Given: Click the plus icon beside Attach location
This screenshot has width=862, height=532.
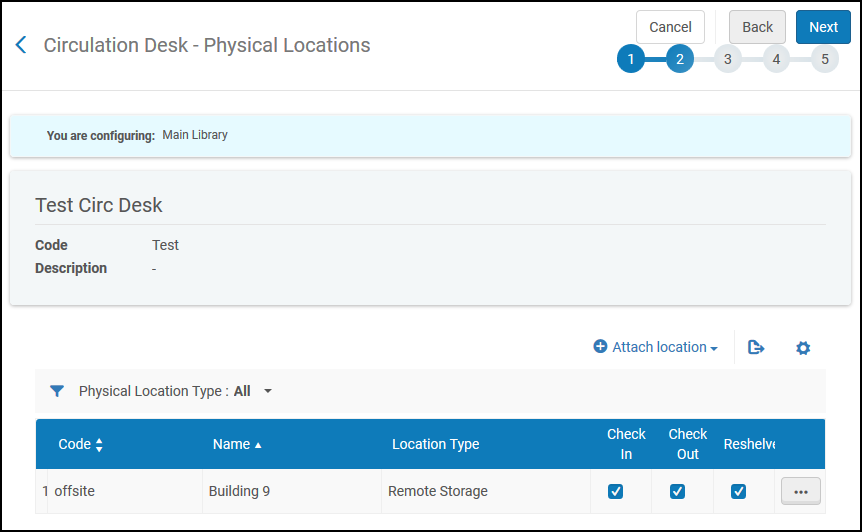Looking at the screenshot, I should (x=600, y=346).
